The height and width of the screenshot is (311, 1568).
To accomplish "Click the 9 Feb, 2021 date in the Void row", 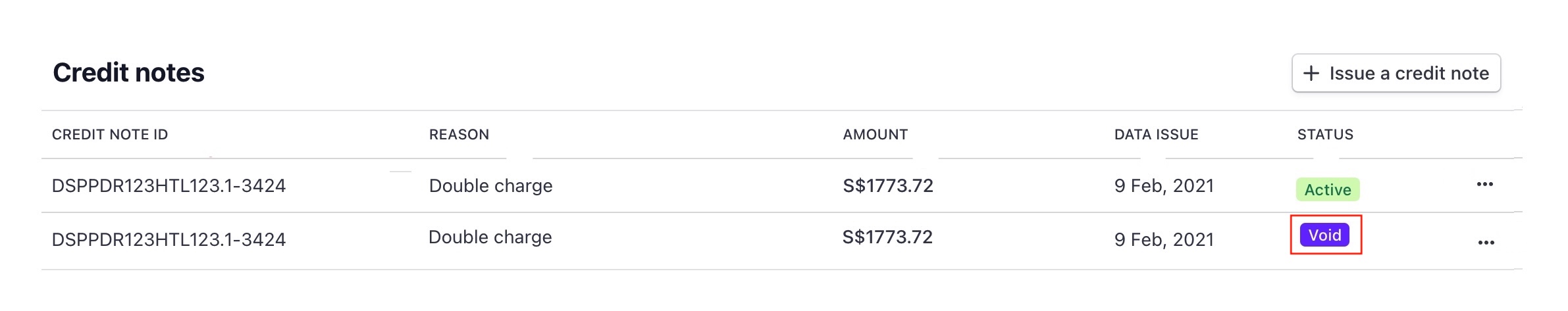I will [x=1164, y=240].
